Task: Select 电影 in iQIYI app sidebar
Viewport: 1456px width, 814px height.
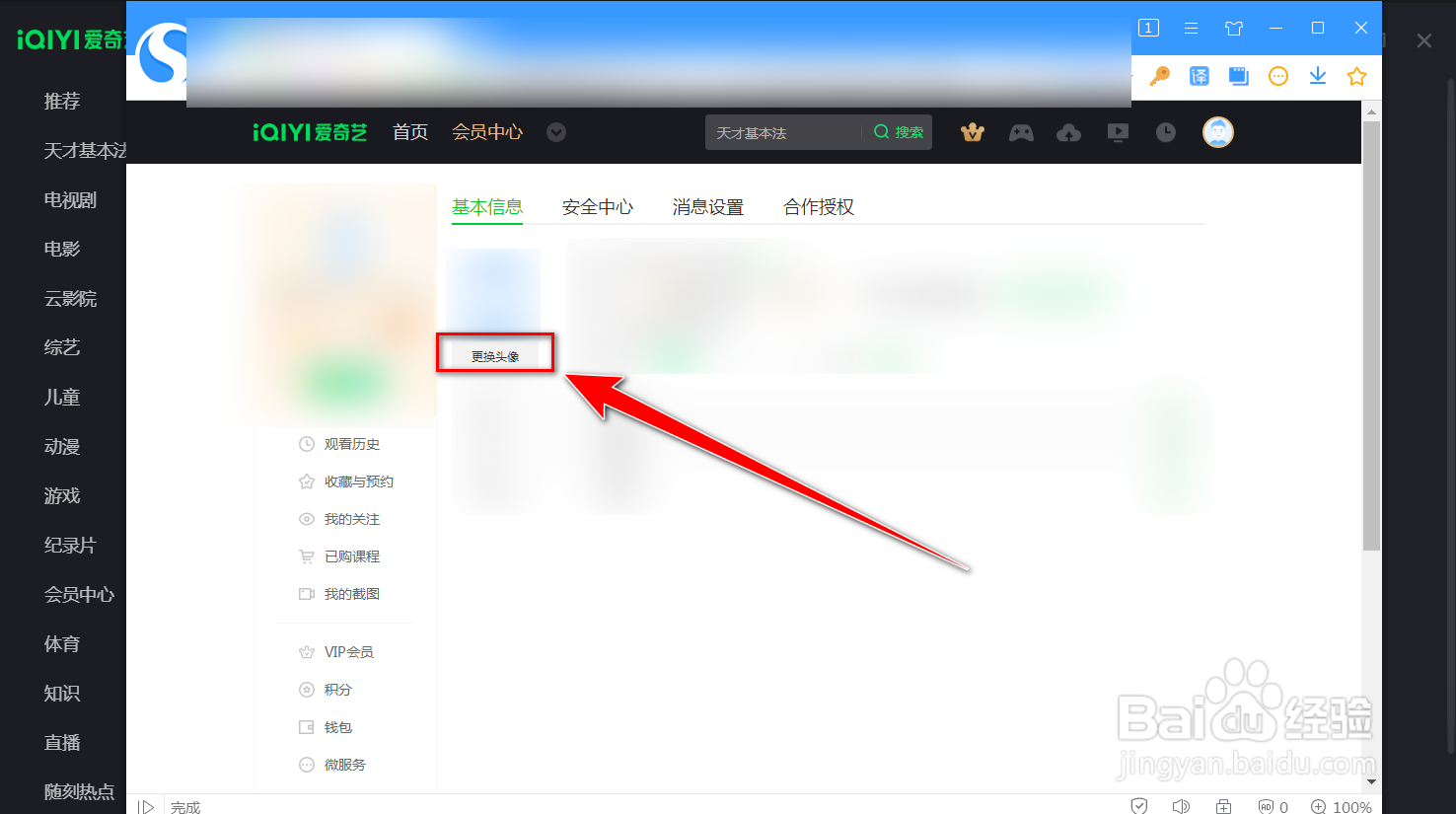Action: (62, 250)
